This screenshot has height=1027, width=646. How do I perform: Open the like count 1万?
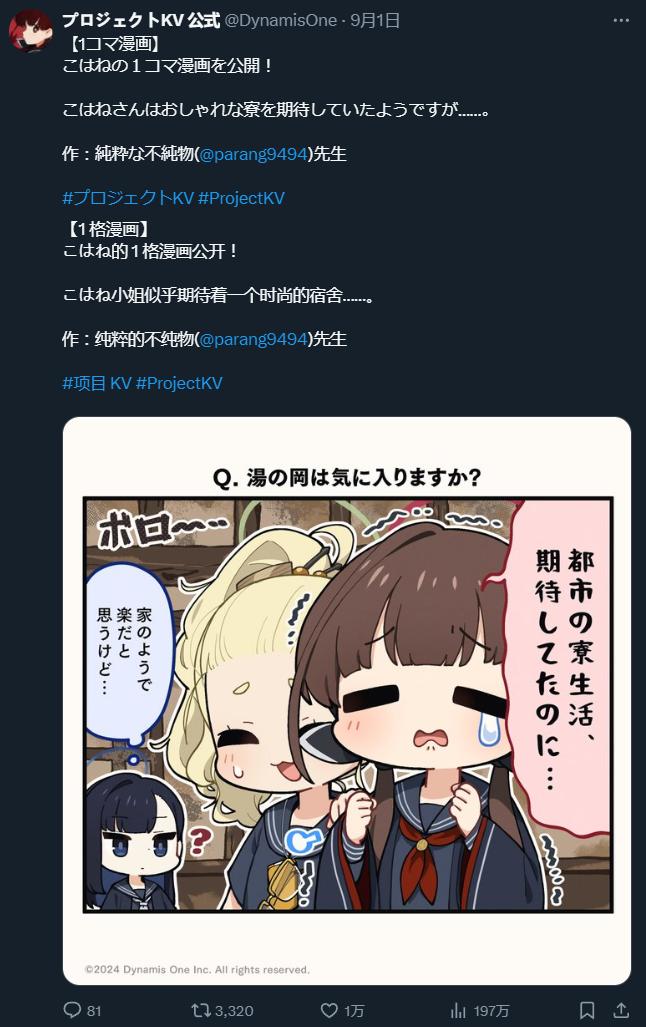point(354,1011)
